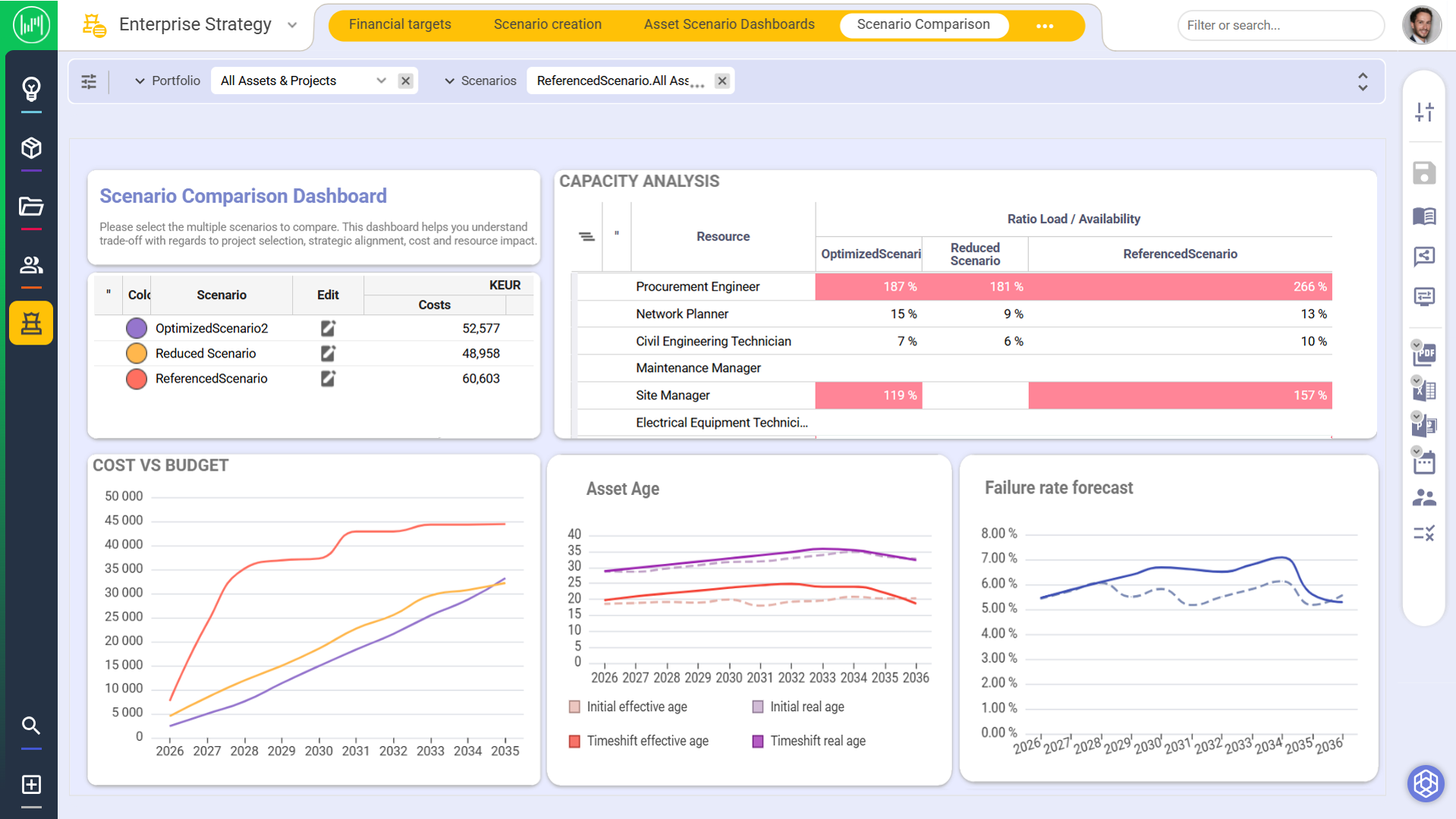
Task: Clear the ReferencedScenario scenarios filter
Action: [x=722, y=81]
